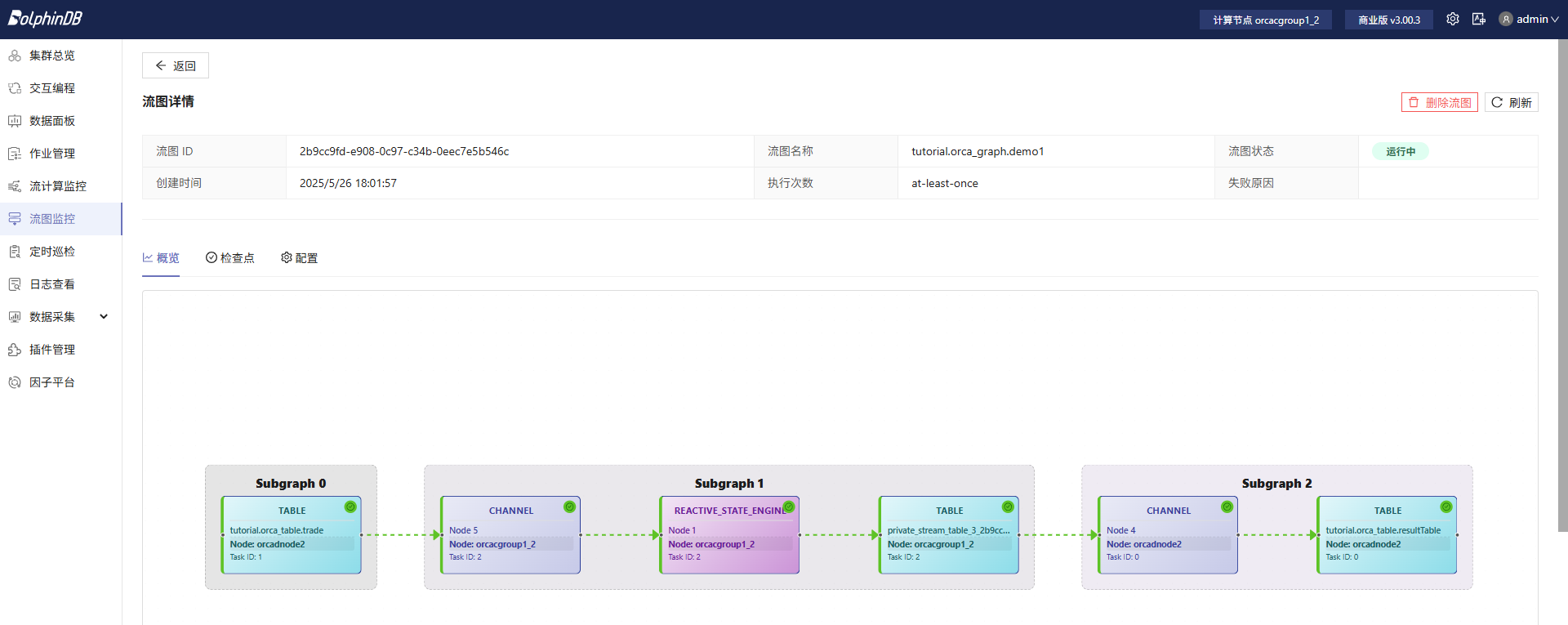This screenshot has height=625, width=1568.
Task: Switch to the 配置 tab
Action: pyautogui.click(x=300, y=258)
